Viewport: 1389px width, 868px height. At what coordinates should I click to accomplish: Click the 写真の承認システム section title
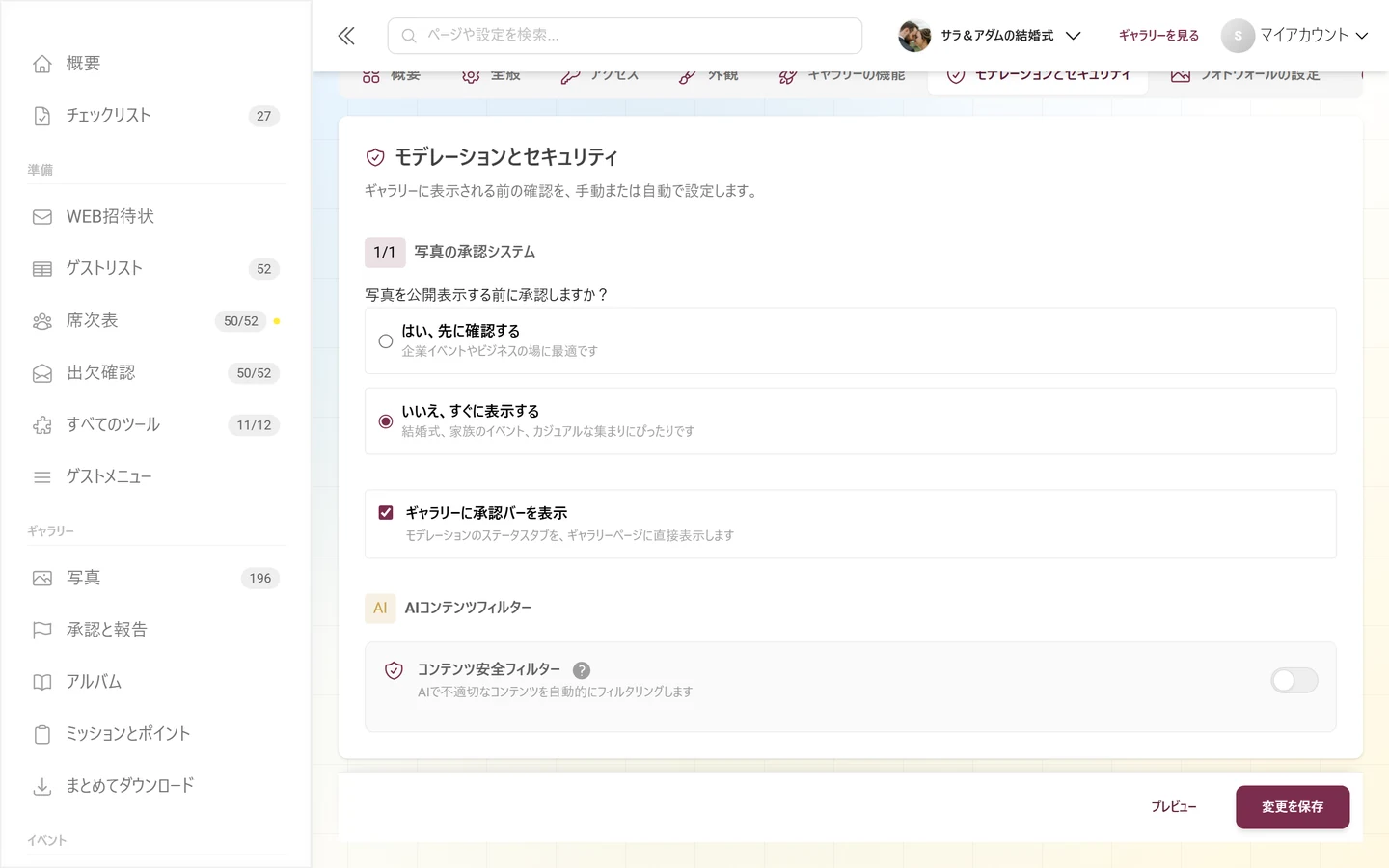coord(475,253)
